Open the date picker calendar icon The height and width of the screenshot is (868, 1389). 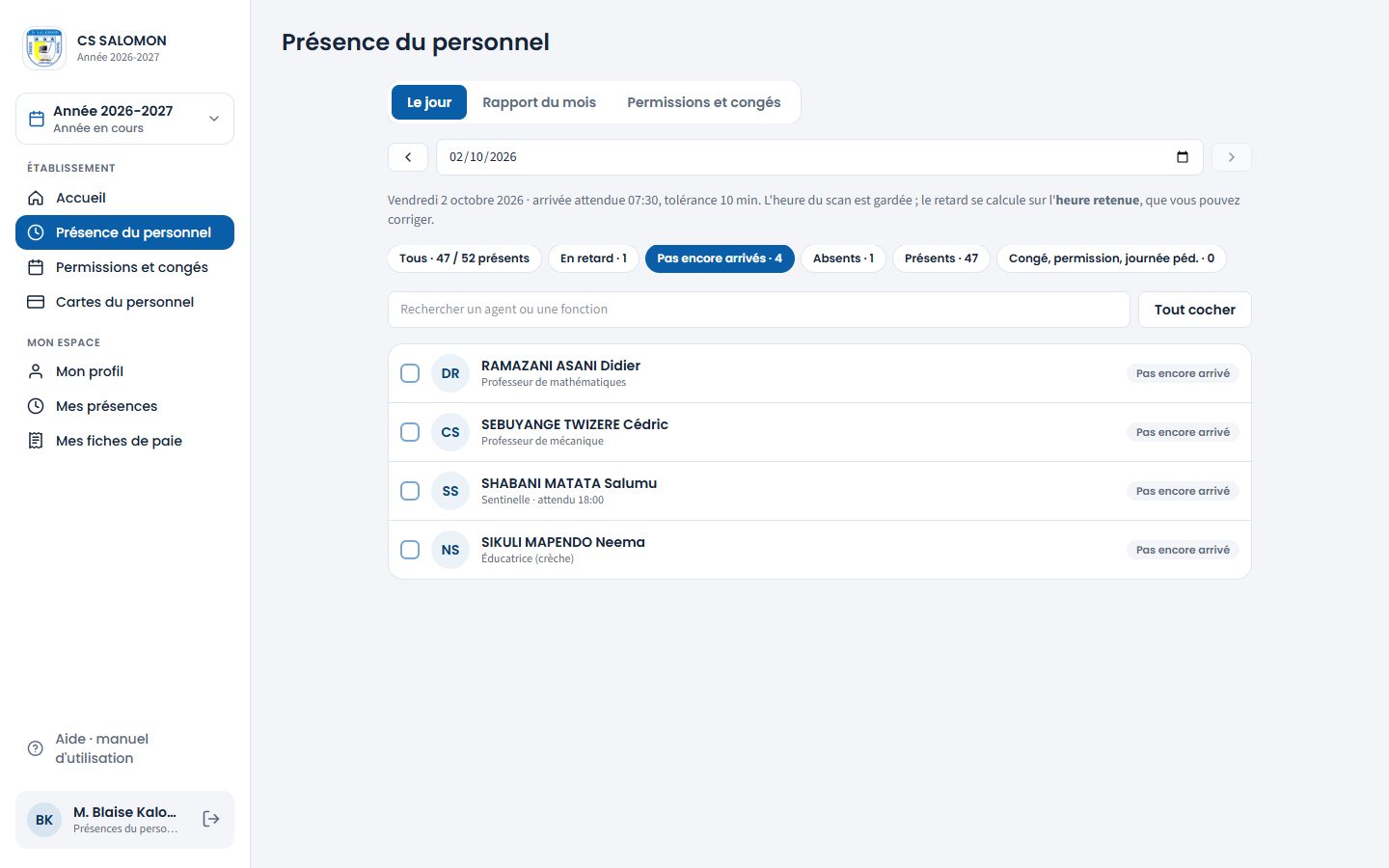pos(1183,157)
